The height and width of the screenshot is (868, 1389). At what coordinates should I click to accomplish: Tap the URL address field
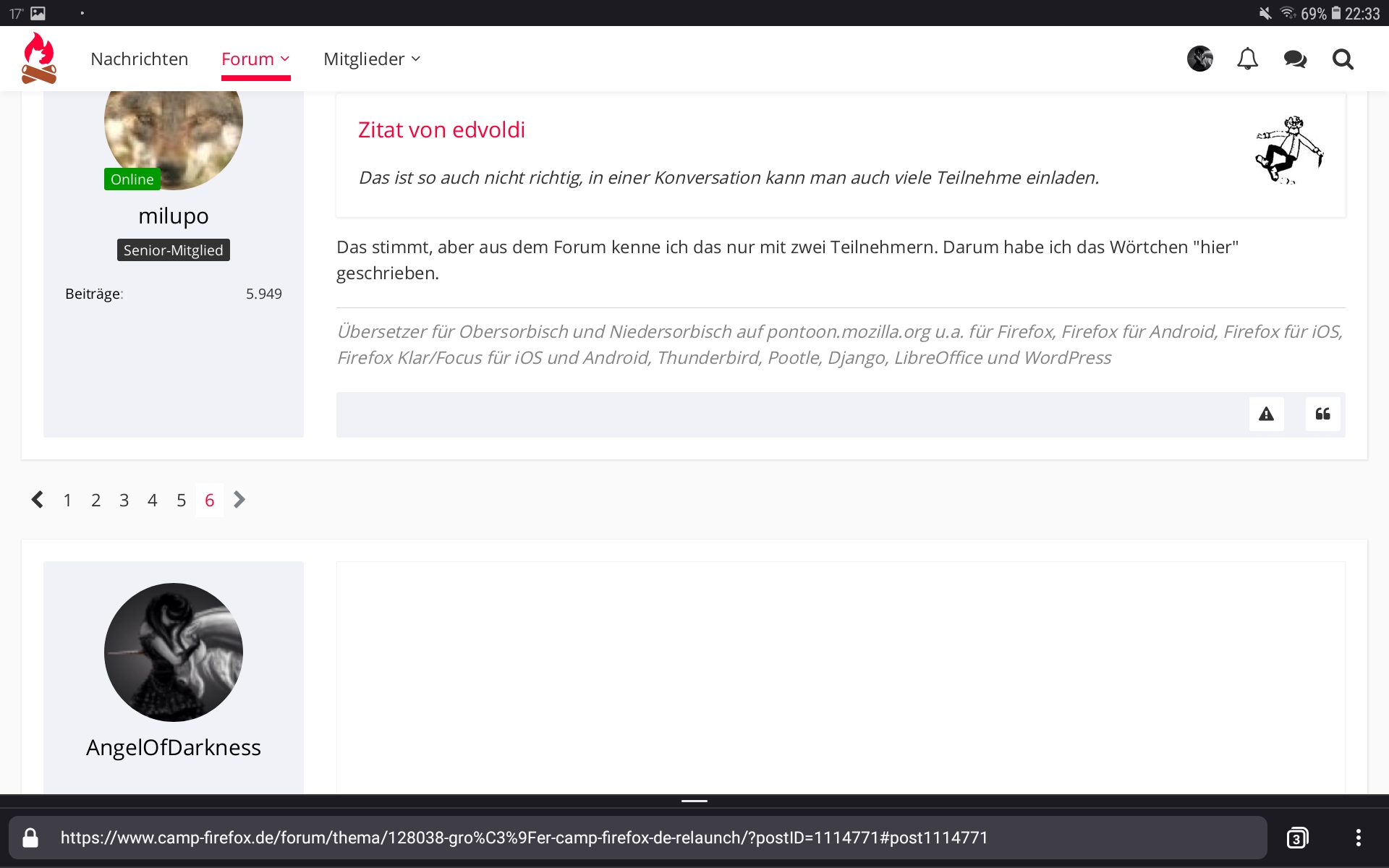tap(524, 838)
